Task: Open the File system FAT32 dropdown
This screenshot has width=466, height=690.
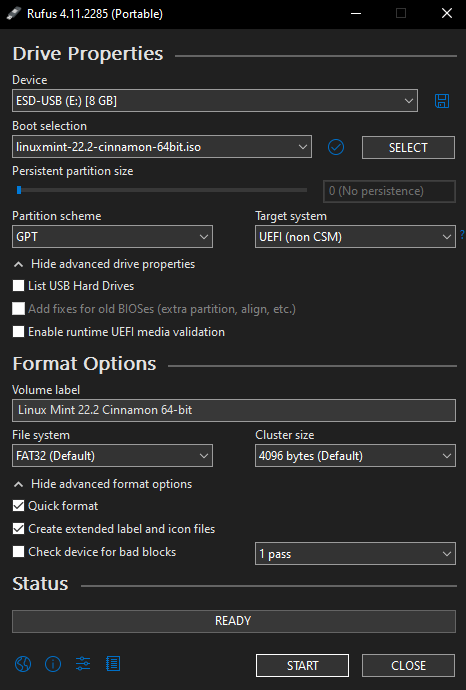Action: [112, 455]
